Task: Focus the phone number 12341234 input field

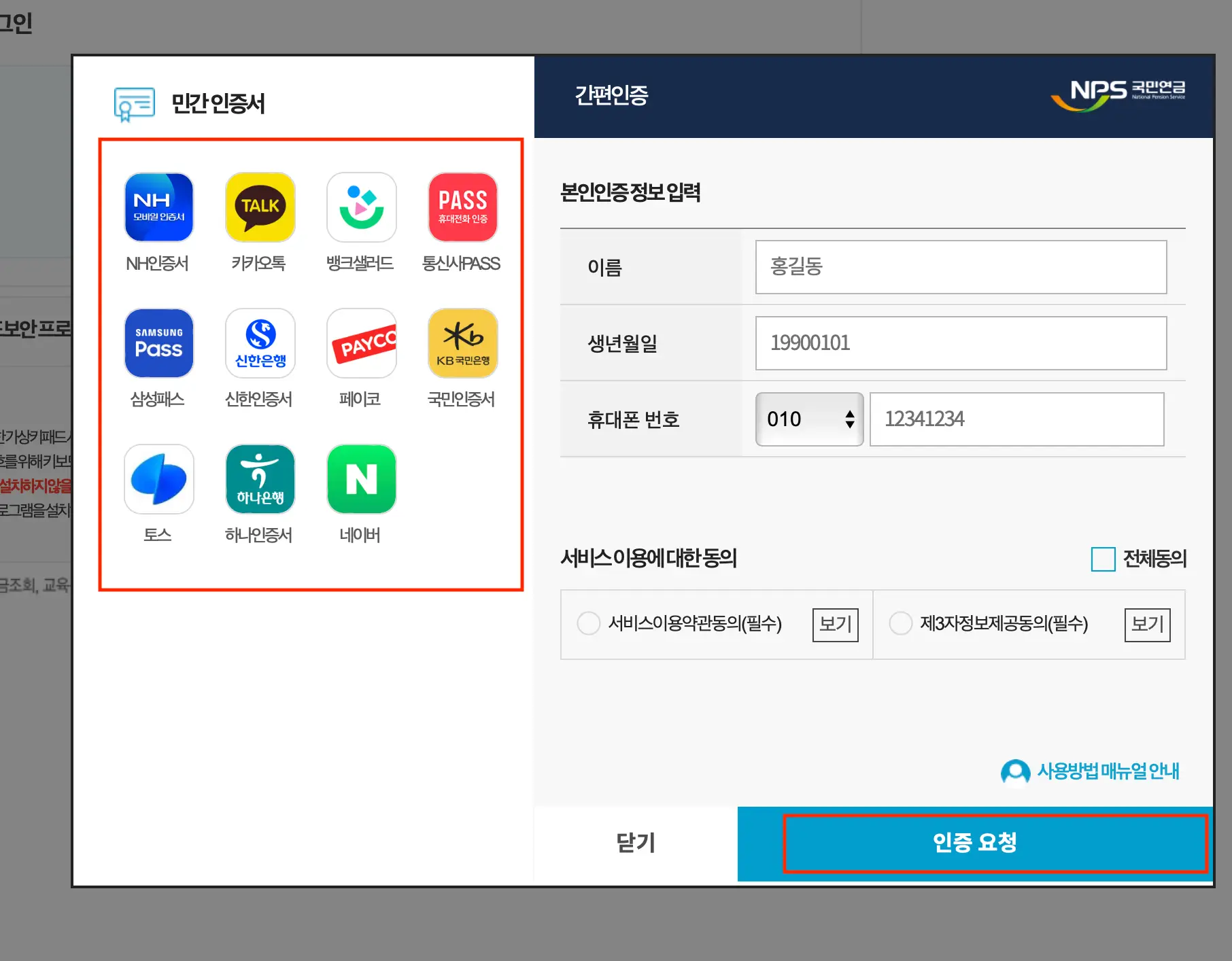Action: coord(1016,419)
